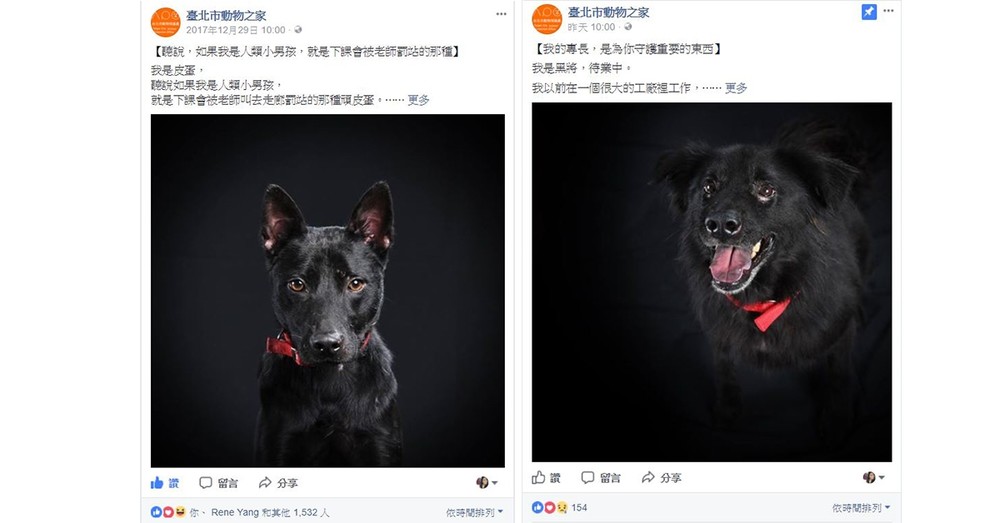Open comment icon on the left post
1000x523 pixels.
[205, 483]
